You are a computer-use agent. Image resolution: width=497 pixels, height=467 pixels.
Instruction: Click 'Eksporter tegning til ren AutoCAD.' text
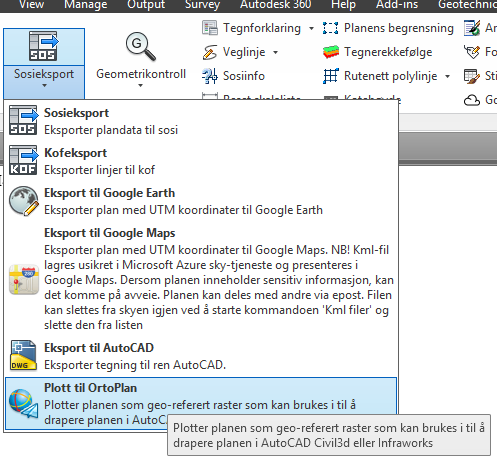coord(135,365)
